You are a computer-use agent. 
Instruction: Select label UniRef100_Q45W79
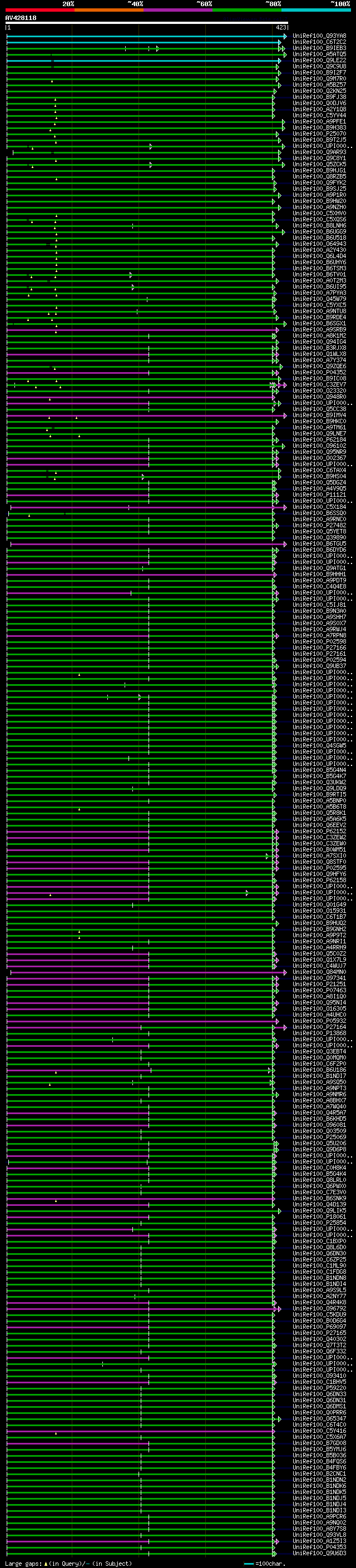(x=319, y=299)
